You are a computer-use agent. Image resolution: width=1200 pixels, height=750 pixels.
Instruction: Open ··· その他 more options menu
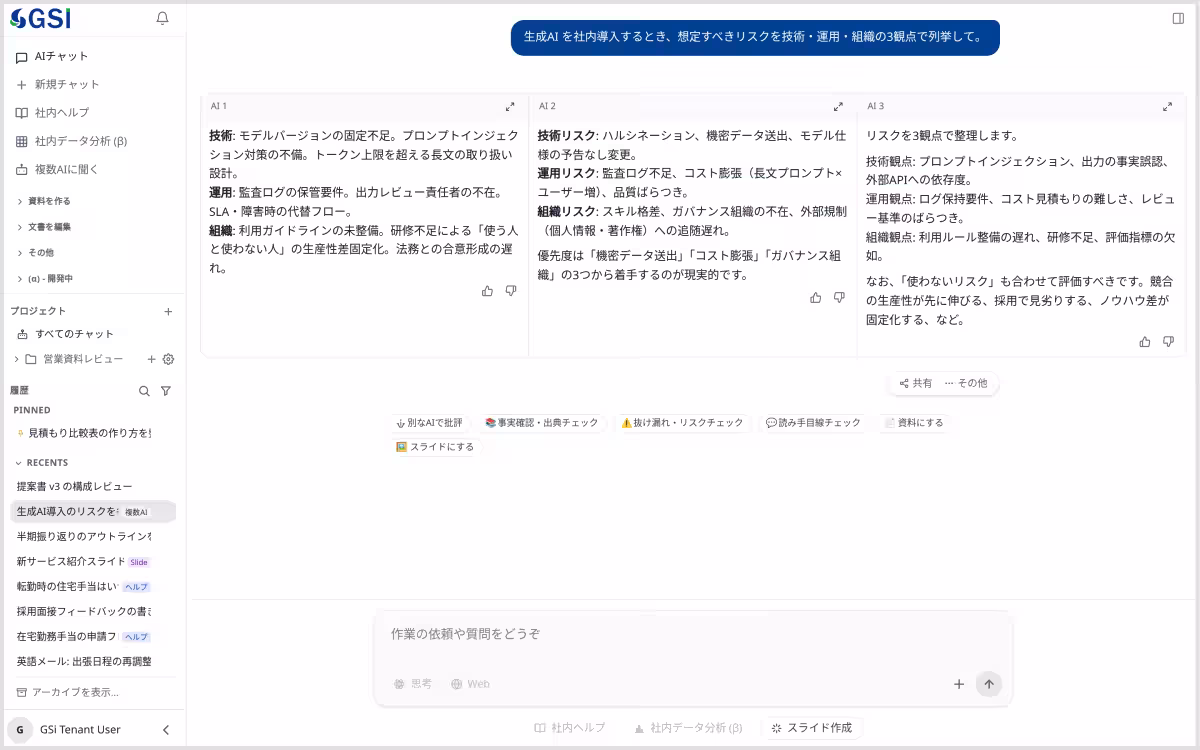966,383
